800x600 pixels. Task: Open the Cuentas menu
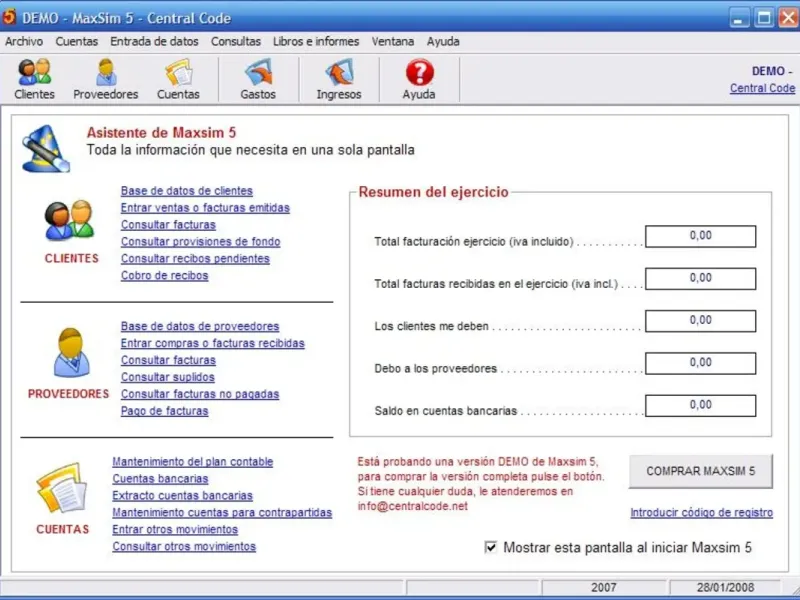[77, 41]
